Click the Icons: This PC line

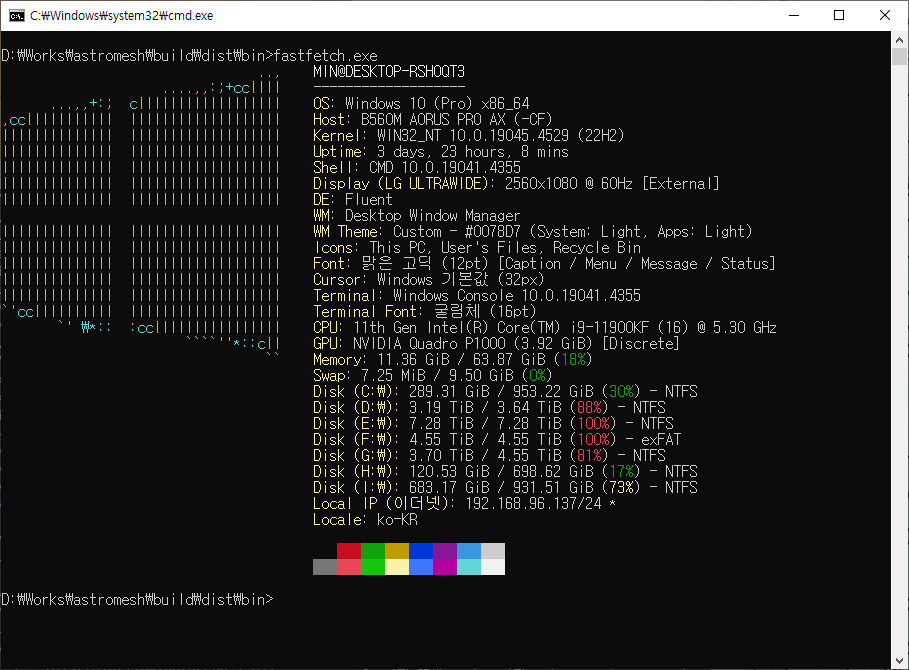(x=477, y=248)
